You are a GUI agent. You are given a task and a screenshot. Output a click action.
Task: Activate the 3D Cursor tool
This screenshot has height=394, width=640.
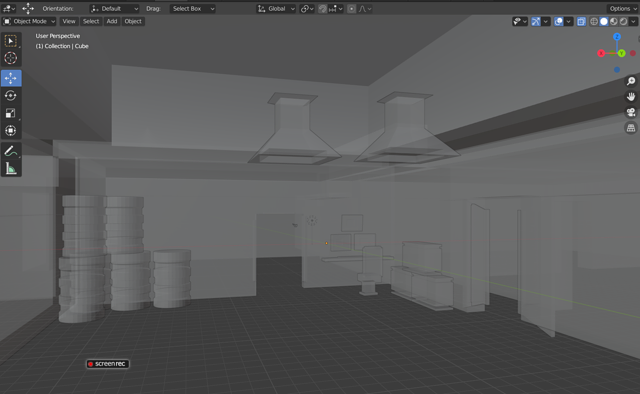11,58
